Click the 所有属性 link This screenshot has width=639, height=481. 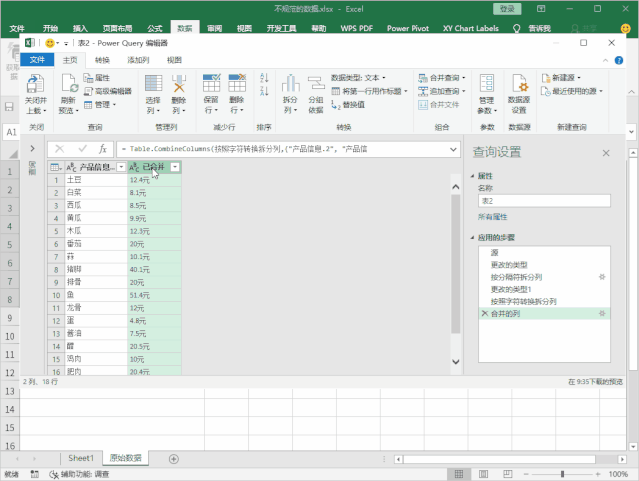pos(491,216)
